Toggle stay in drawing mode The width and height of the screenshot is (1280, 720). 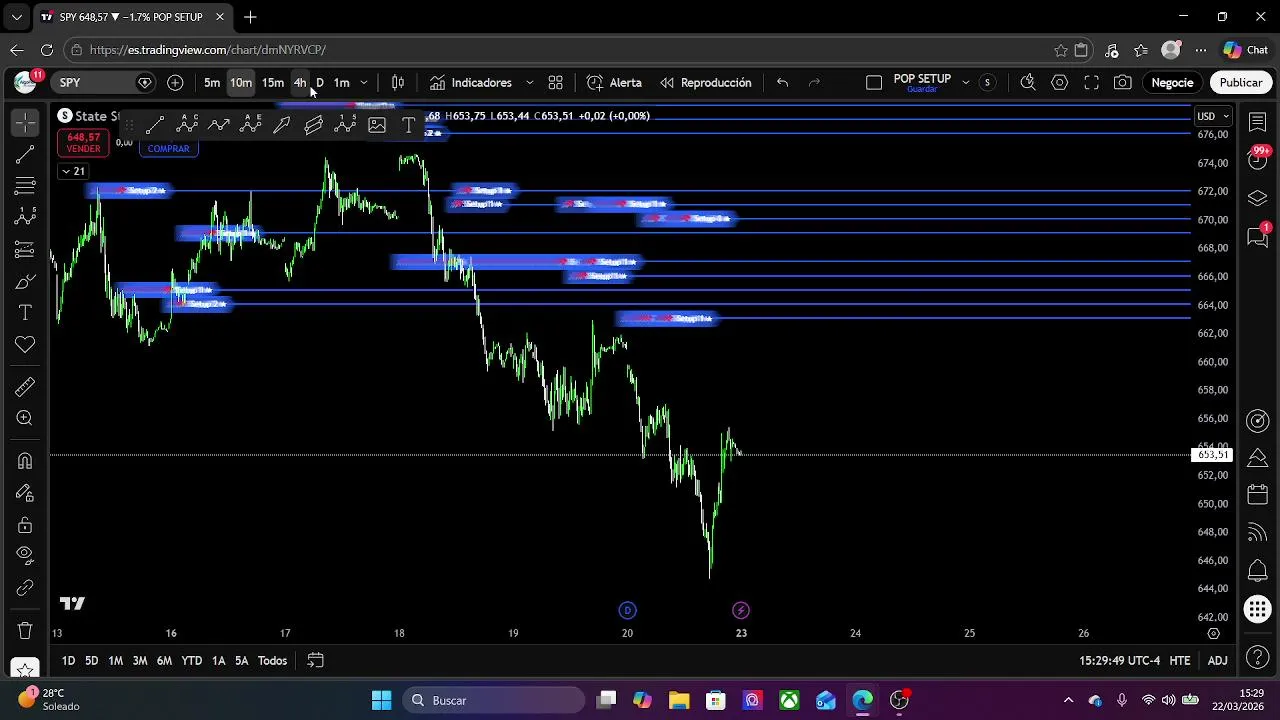(25, 493)
